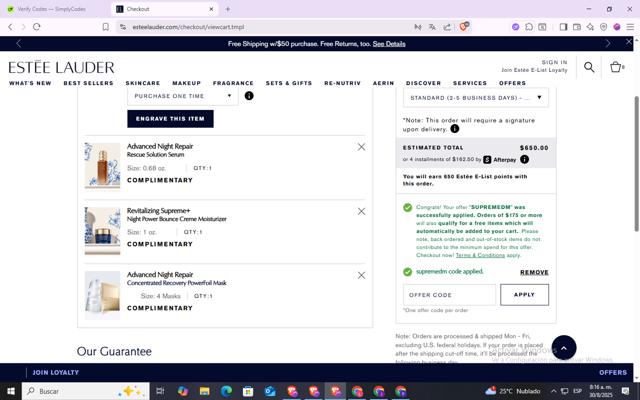
Task: Click info icon next to signature note
Action: pos(454,129)
